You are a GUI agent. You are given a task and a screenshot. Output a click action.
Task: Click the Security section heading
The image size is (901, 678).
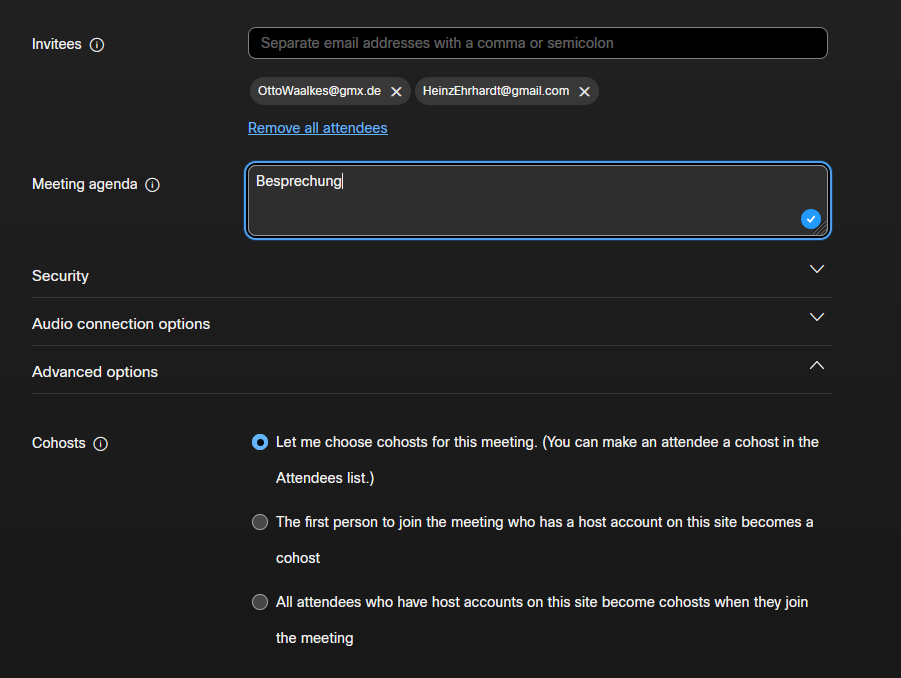click(x=61, y=276)
